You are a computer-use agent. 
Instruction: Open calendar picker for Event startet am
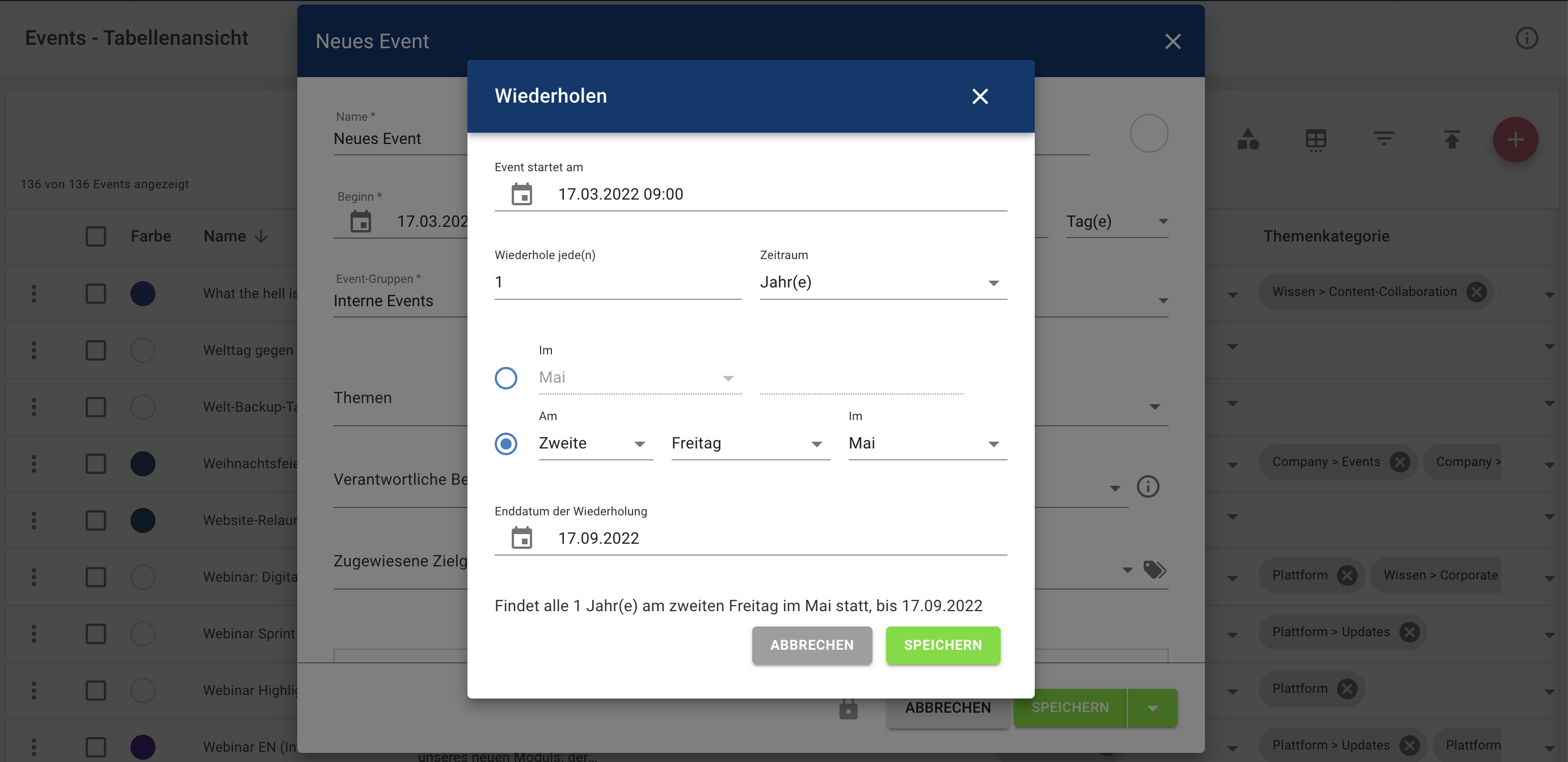point(522,194)
